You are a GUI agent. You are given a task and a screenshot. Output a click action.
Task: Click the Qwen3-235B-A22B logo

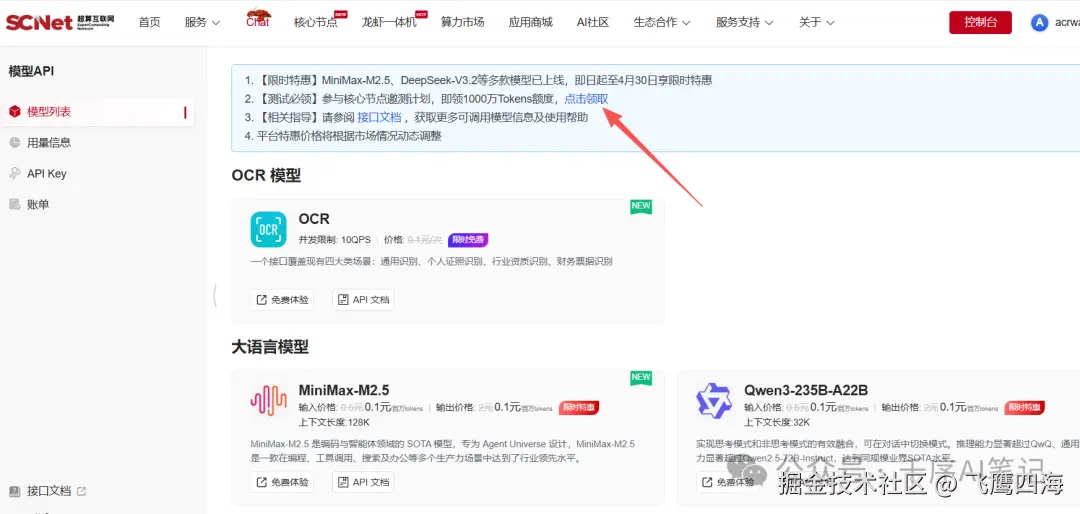tap(714, 400)
